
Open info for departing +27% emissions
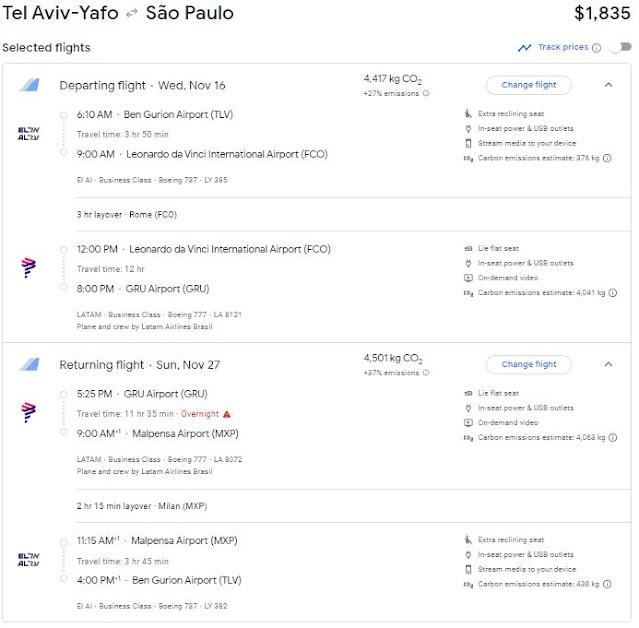tap(426, 93)
